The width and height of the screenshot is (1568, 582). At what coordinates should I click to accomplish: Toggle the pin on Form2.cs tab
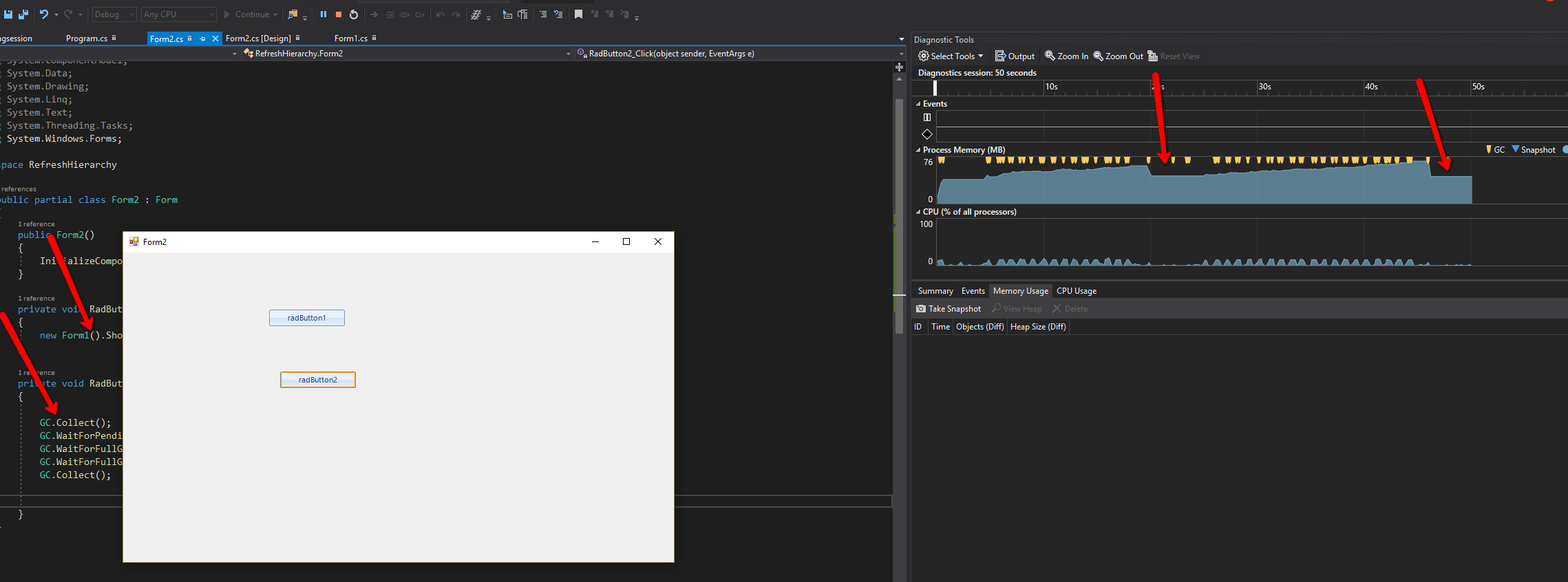(202, 39)
